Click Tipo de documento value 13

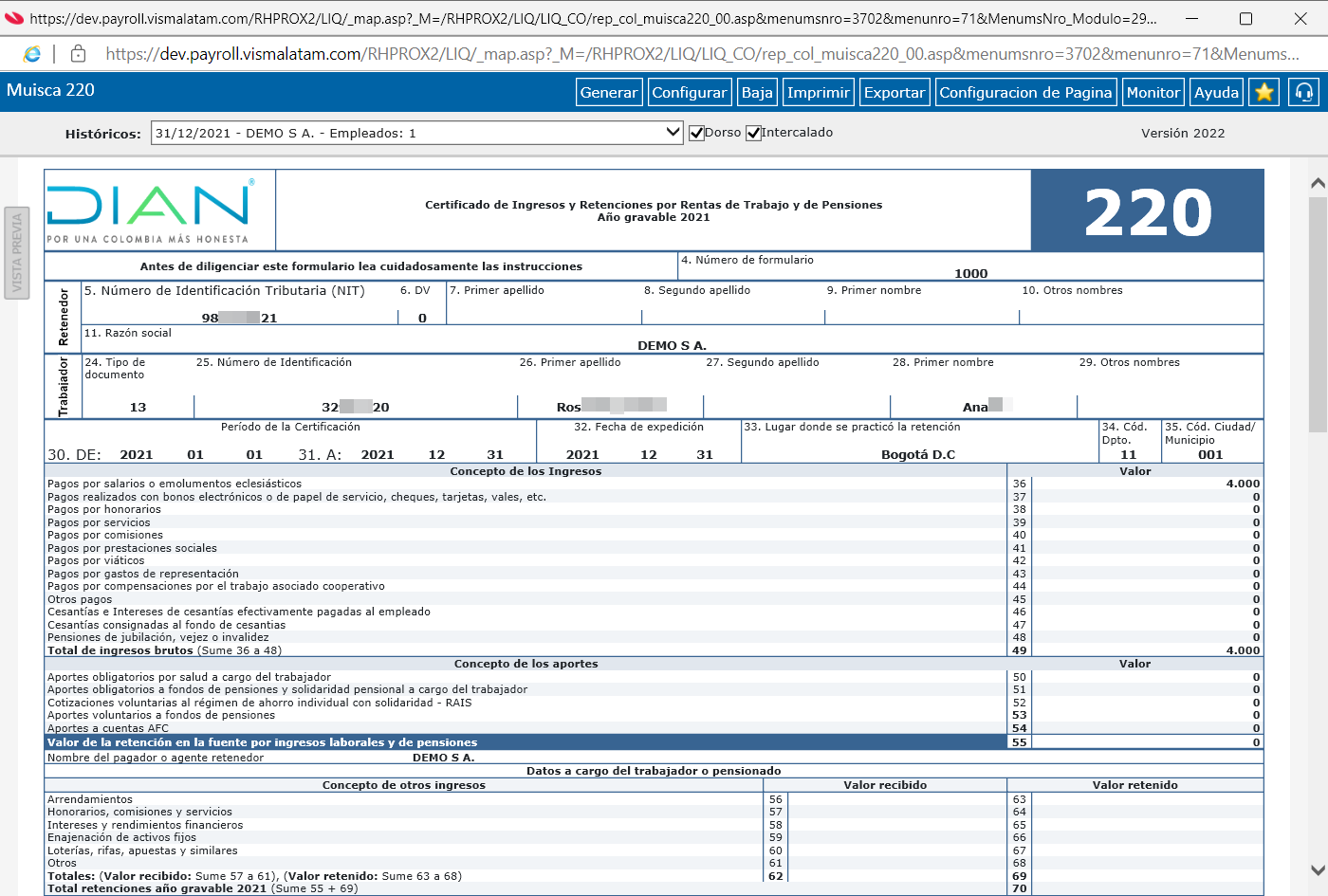coord(138,407)
